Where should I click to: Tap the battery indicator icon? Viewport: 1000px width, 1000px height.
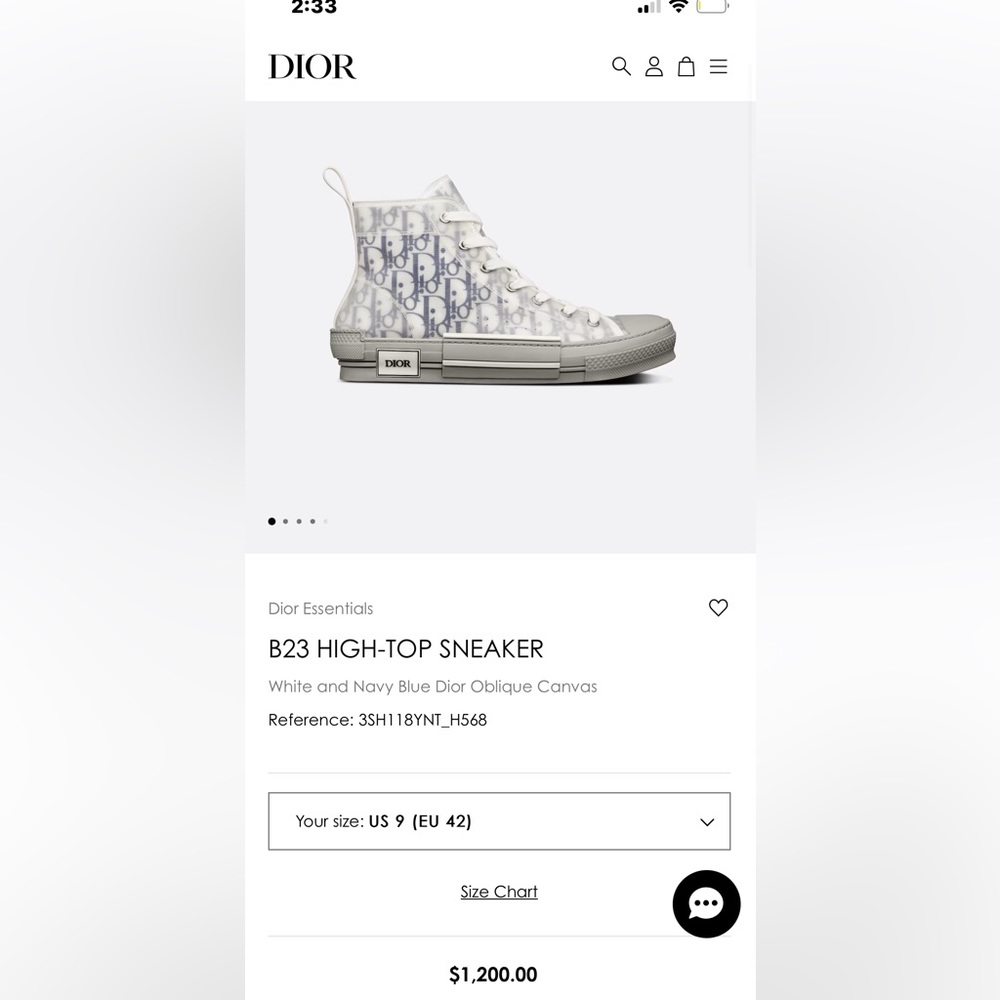point(712,7)
